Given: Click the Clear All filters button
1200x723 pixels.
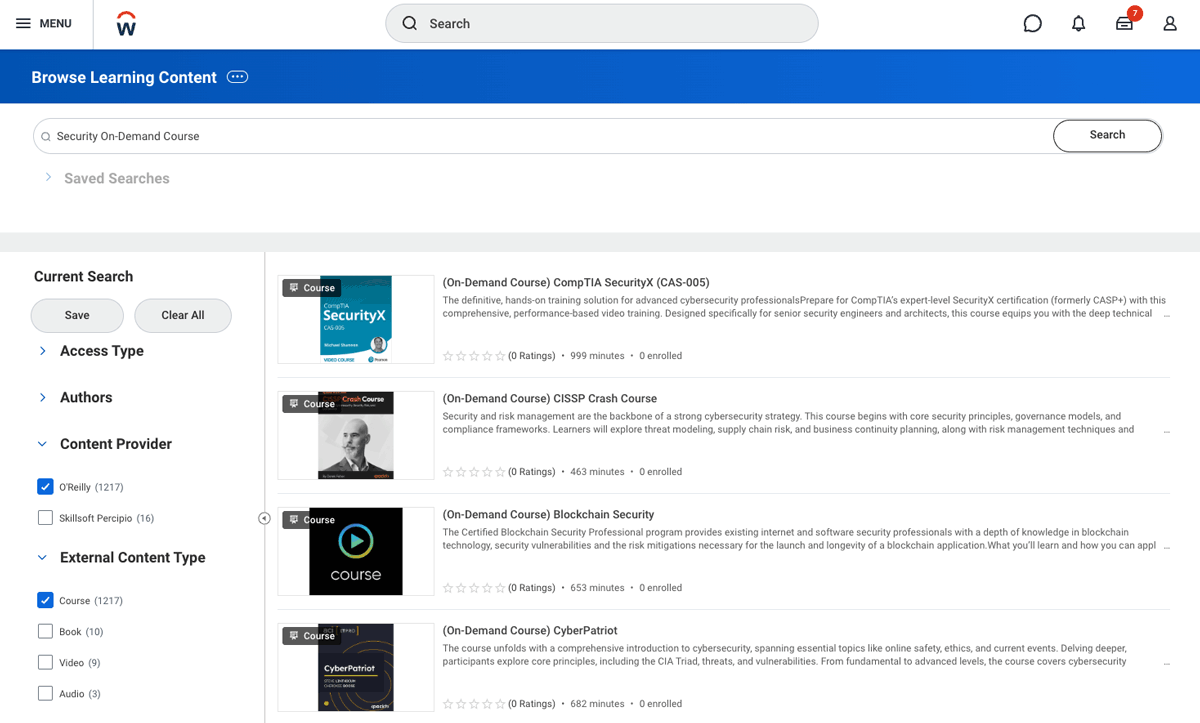Looking at the screenshot, I should tap(183, 315).
